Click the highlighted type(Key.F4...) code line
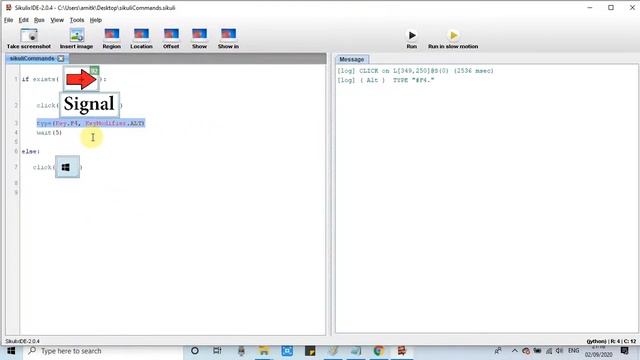The width and height of the screenshot is (640, 360). click(91, 123)
